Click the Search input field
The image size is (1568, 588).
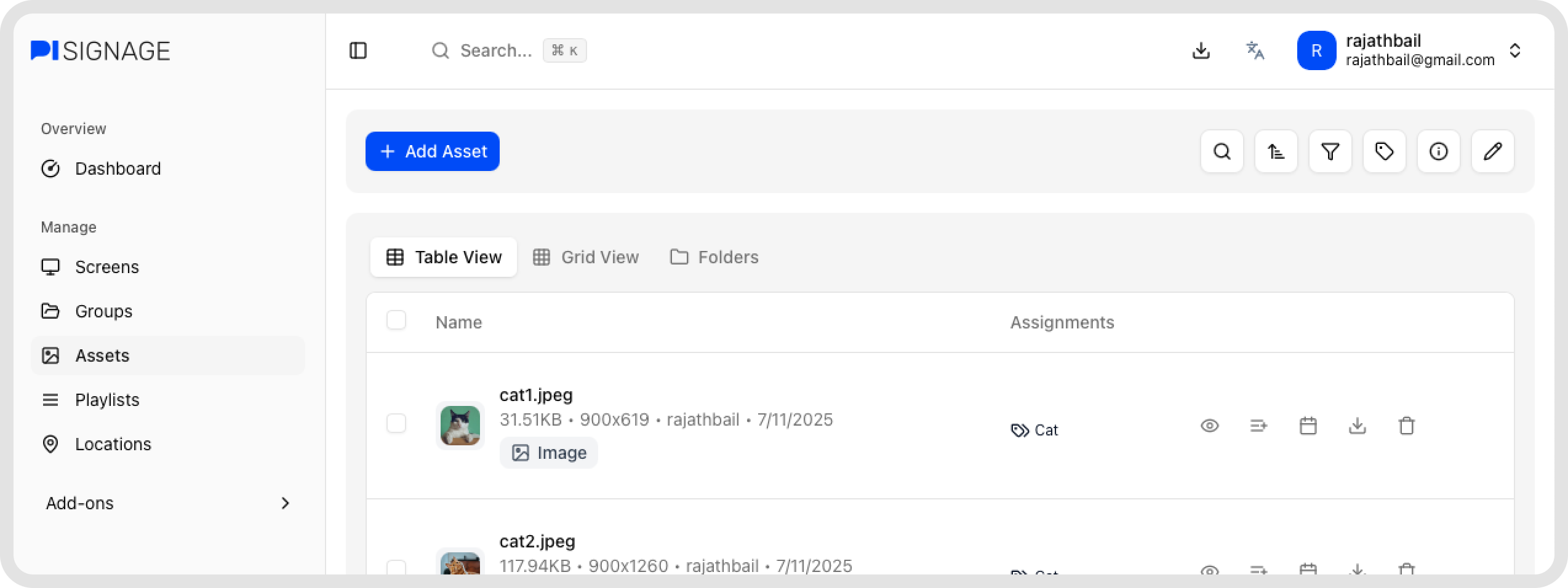pyautogui.click(x=495, y=50)
